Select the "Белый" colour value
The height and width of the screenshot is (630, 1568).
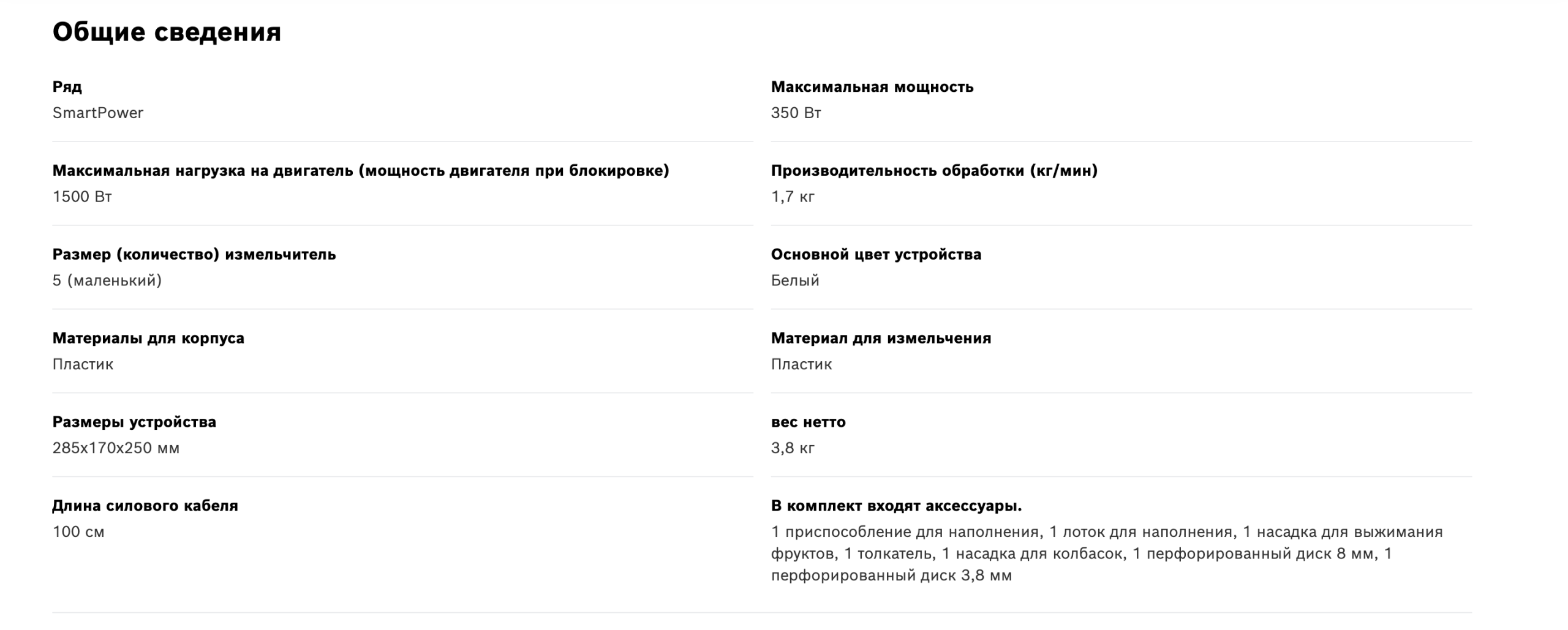click(795, 281)
